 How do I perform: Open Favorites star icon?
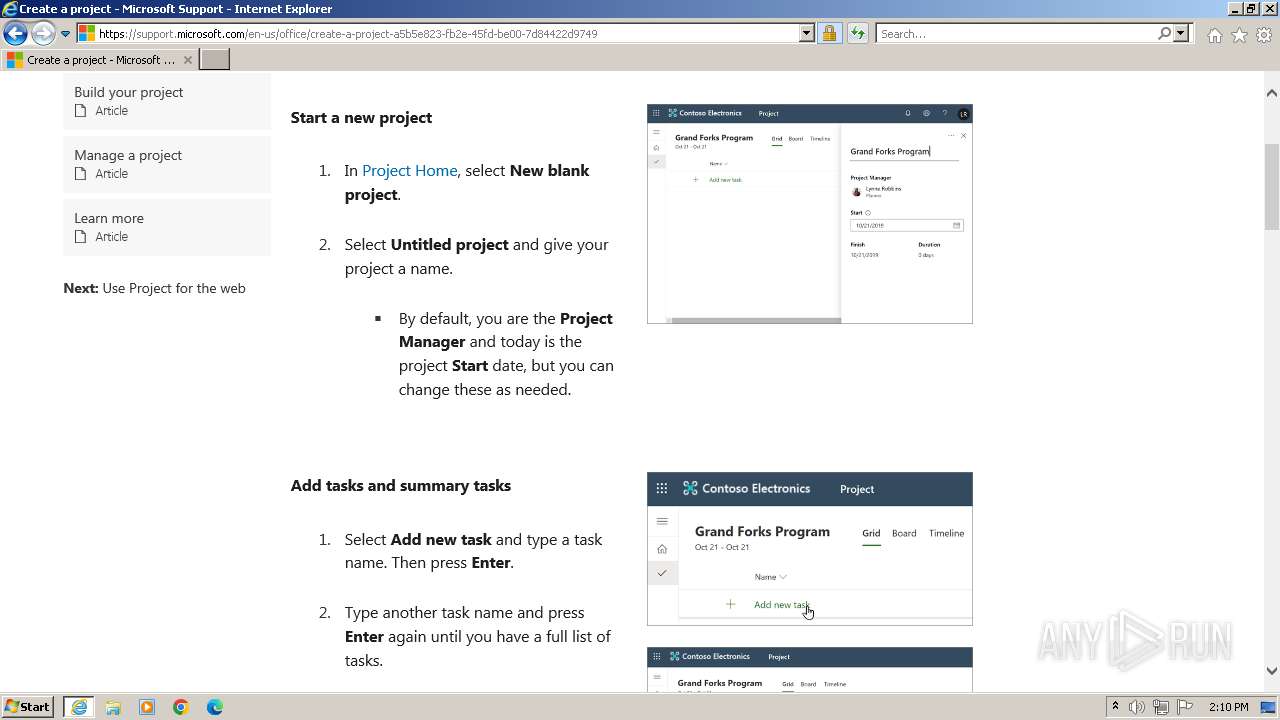click(1239, 35)
